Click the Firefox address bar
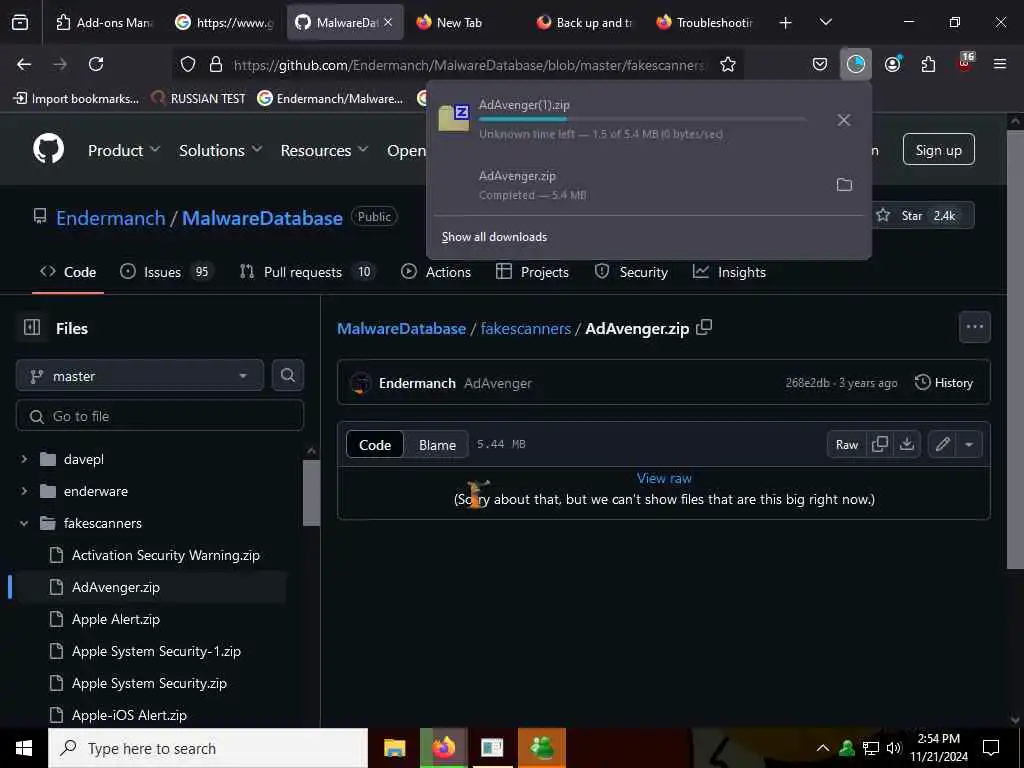 [x=469, y=65]
